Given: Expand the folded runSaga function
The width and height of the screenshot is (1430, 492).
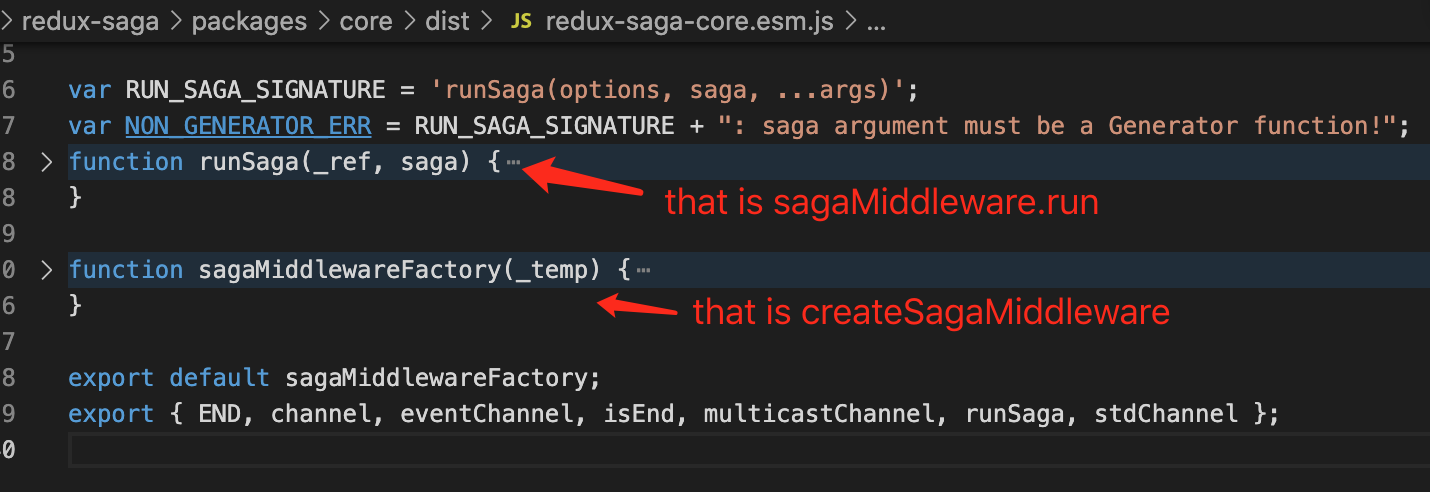Looking at the screenshot, I should [x=45, y=162].
